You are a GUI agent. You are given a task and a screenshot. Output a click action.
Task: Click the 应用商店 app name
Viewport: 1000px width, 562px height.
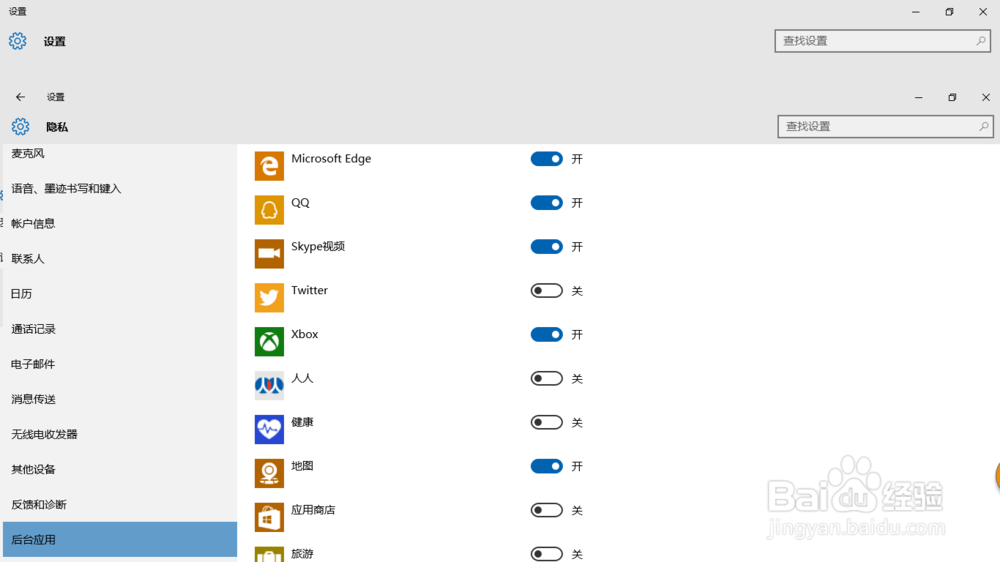313,510
